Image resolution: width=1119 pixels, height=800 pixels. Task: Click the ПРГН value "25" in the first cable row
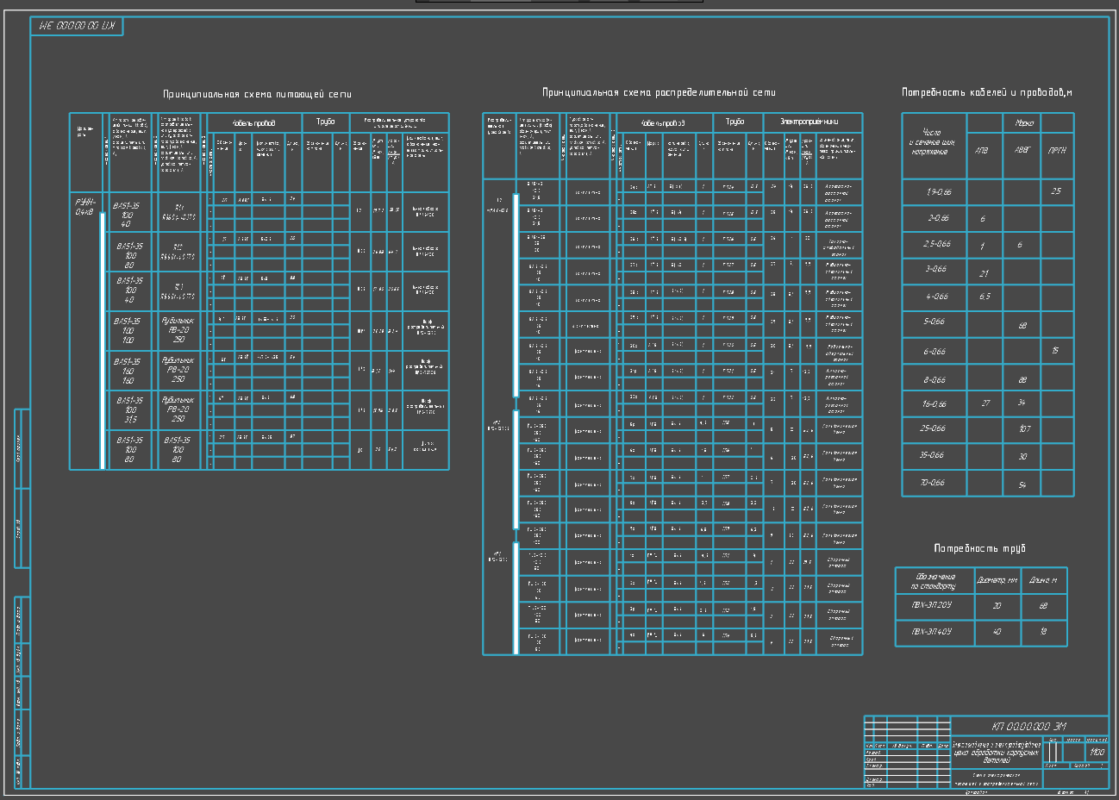[1056, 192]
